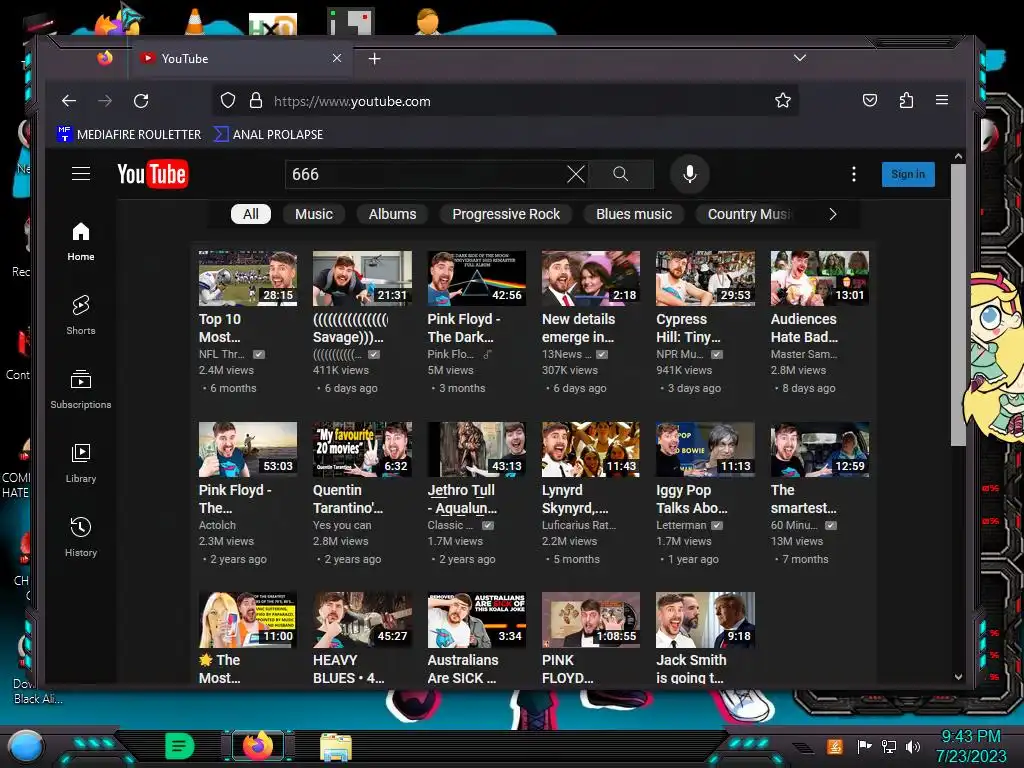Click into the search field with 666
The width and height of the screenshot is (1024, 768).
pyautogui.click(x=424, y=174)
